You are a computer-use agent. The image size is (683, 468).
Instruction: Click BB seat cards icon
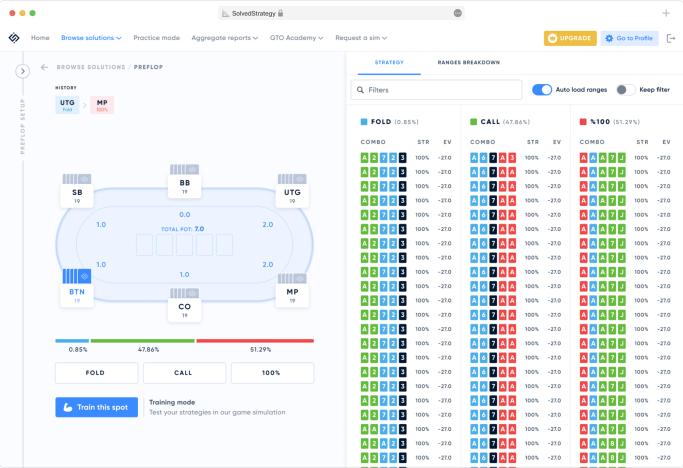(x=185, y=169)
